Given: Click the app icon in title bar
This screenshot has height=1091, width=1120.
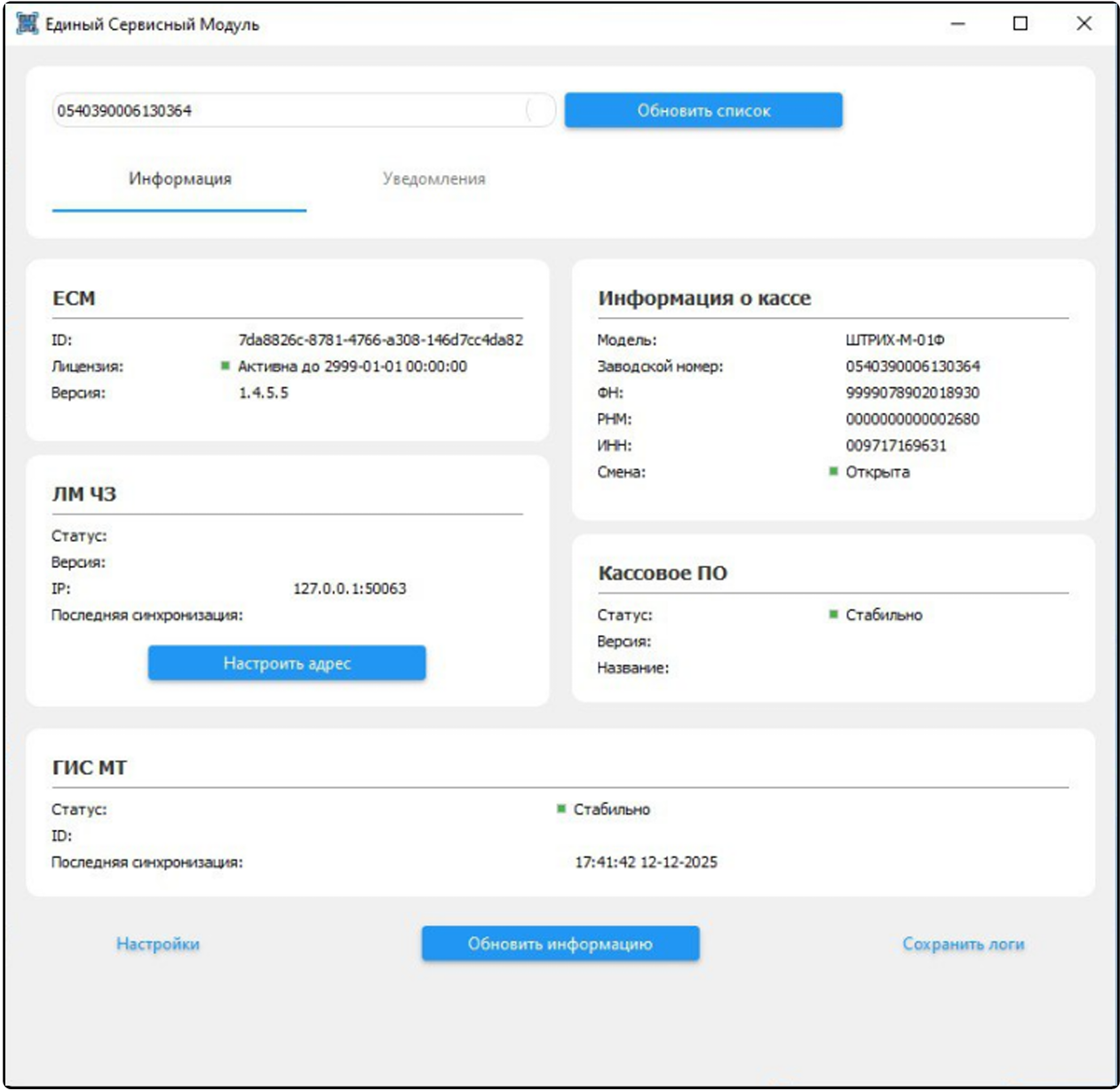Looking at the screenshot, I should [28, 23].
